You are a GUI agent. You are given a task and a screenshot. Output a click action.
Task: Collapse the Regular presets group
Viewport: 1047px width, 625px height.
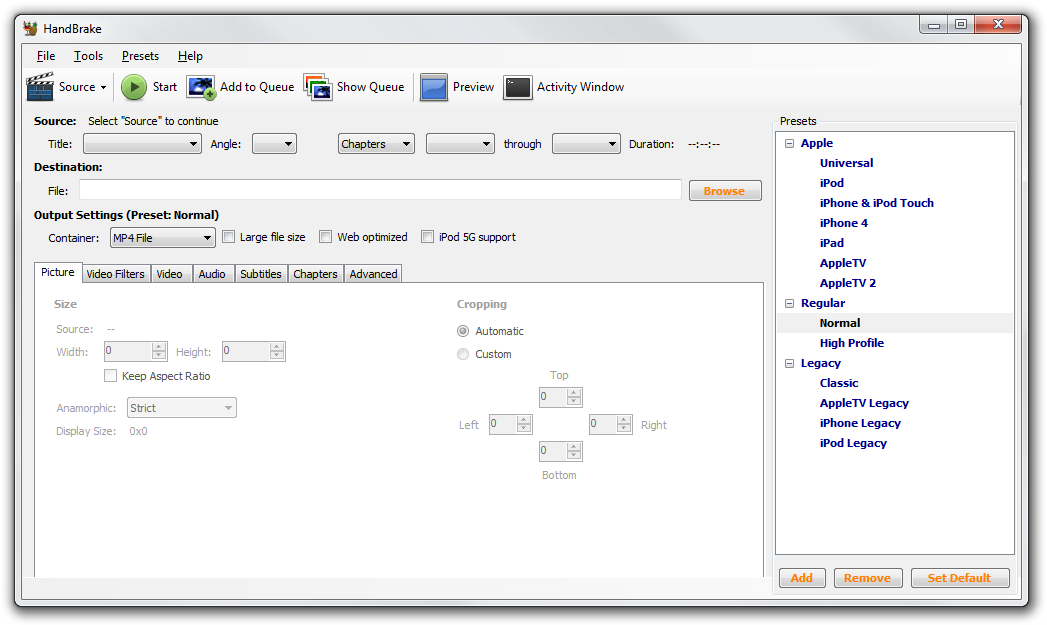789,303
